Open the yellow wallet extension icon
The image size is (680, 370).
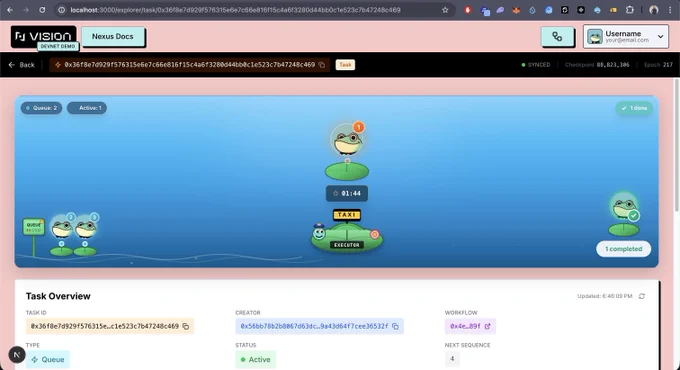tap(613, 10)
